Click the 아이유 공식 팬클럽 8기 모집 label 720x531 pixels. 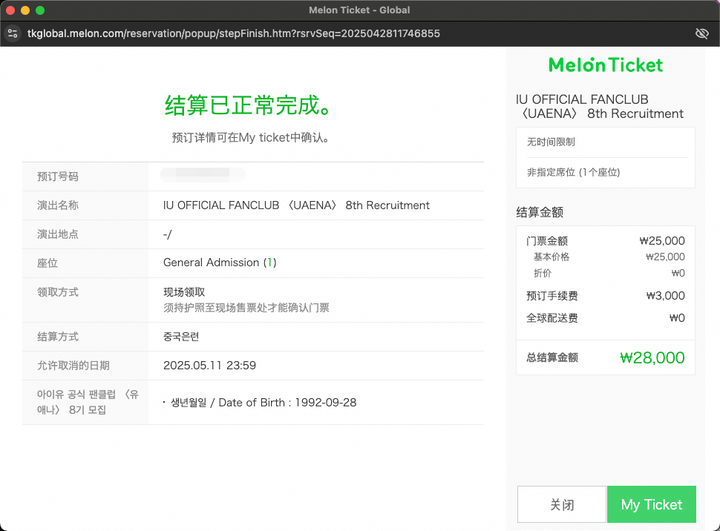click(88, 402)
